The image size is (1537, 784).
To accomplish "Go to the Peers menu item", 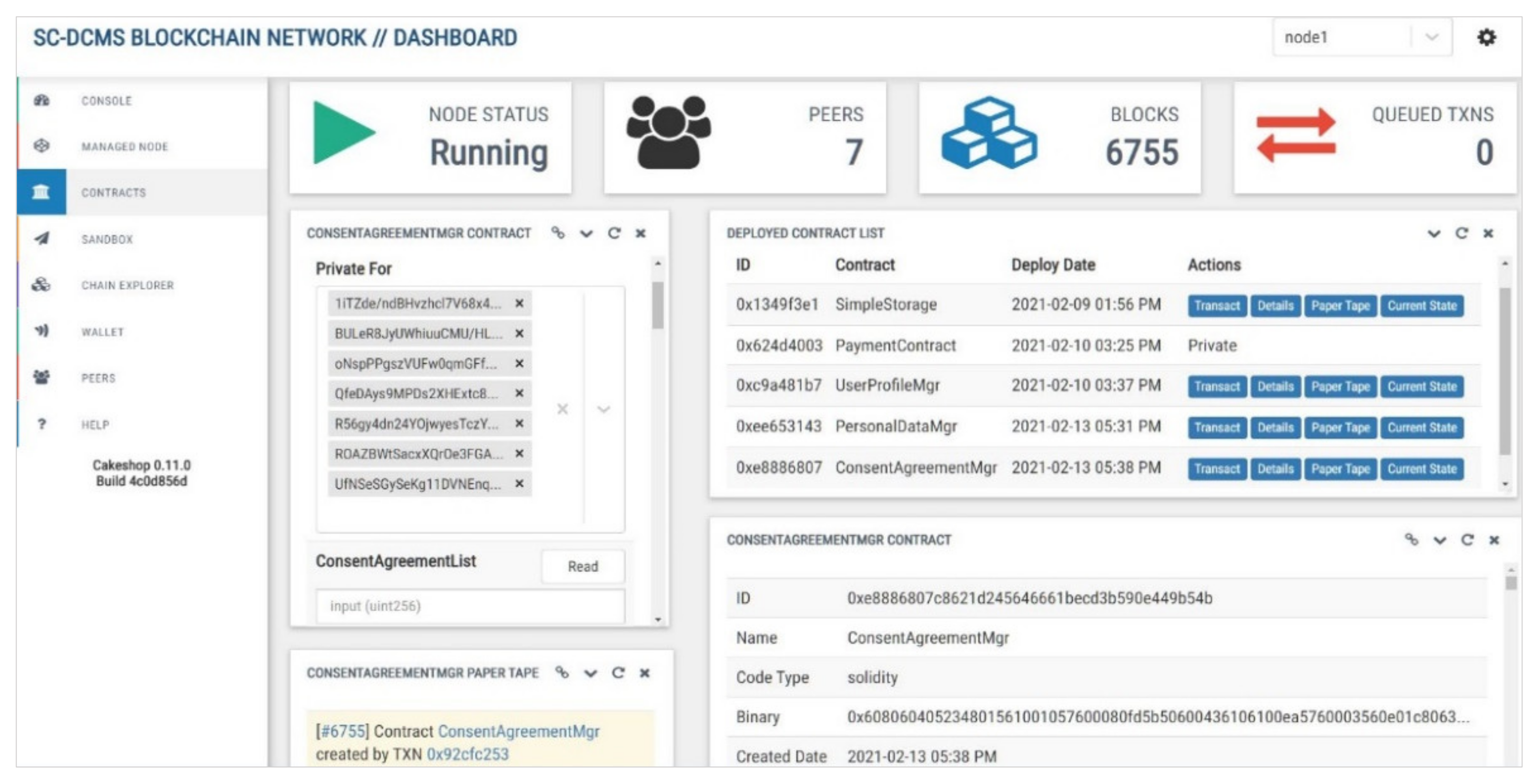I will [99, 378].
